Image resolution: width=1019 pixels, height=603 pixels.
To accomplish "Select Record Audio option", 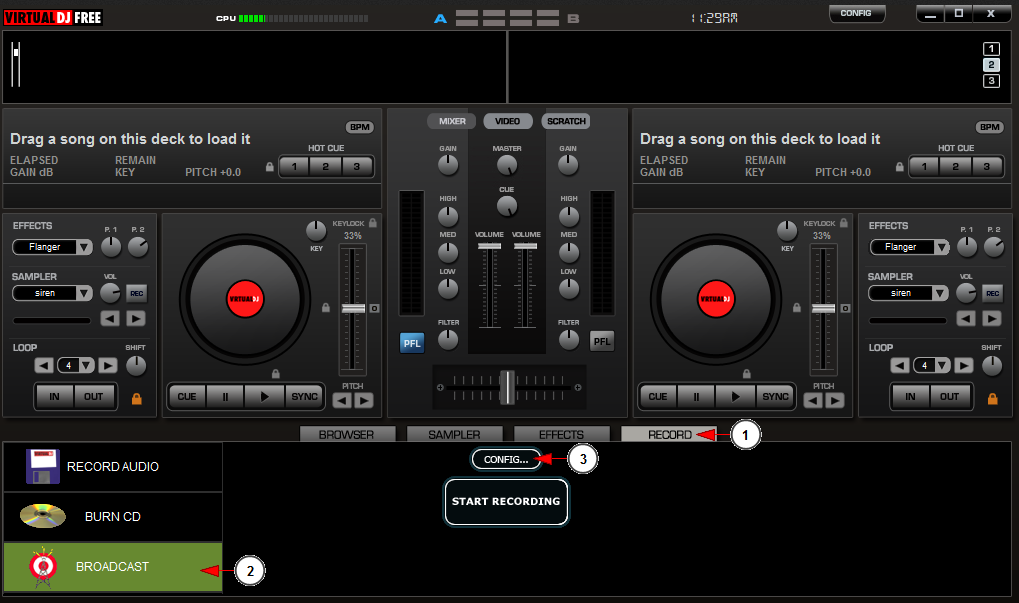I will point(113,467).
